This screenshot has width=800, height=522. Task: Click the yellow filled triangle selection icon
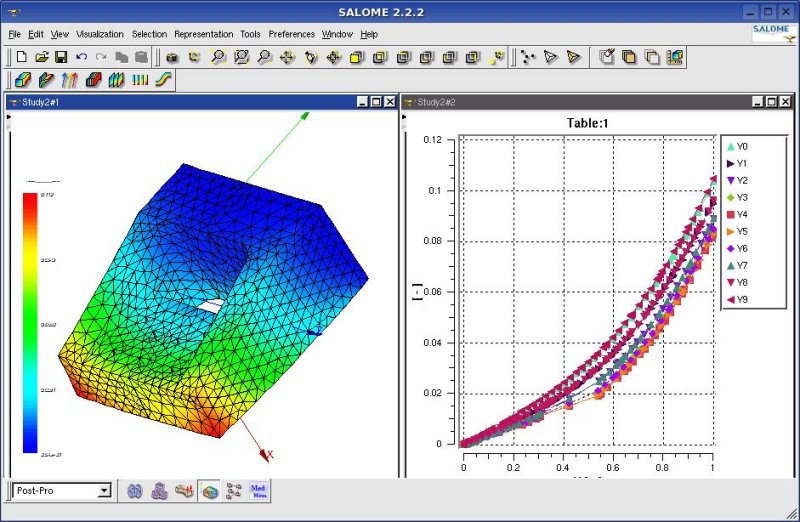[x=573, y=57]
